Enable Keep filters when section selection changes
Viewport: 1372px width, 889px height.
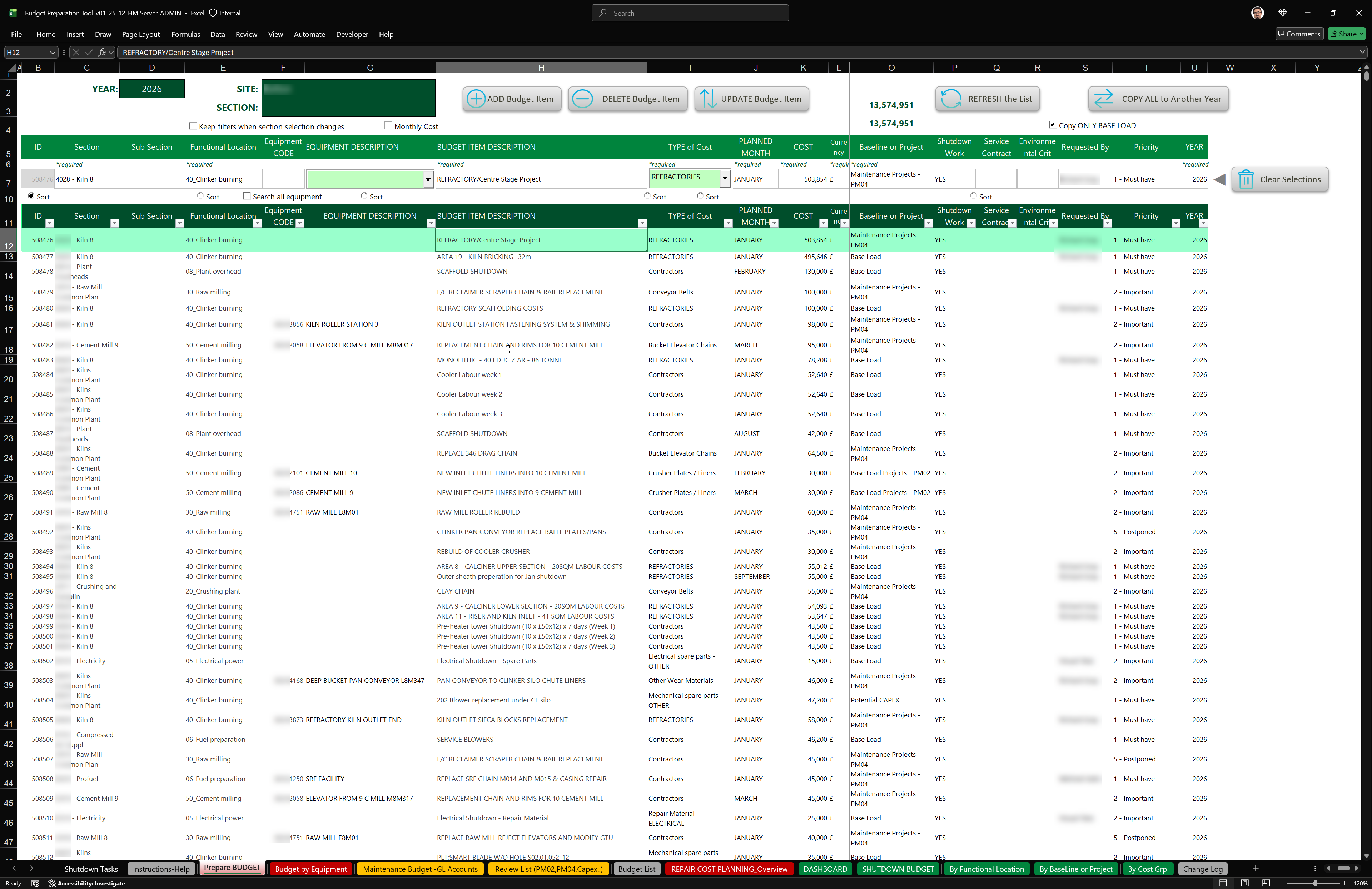[x=193, y=126]
